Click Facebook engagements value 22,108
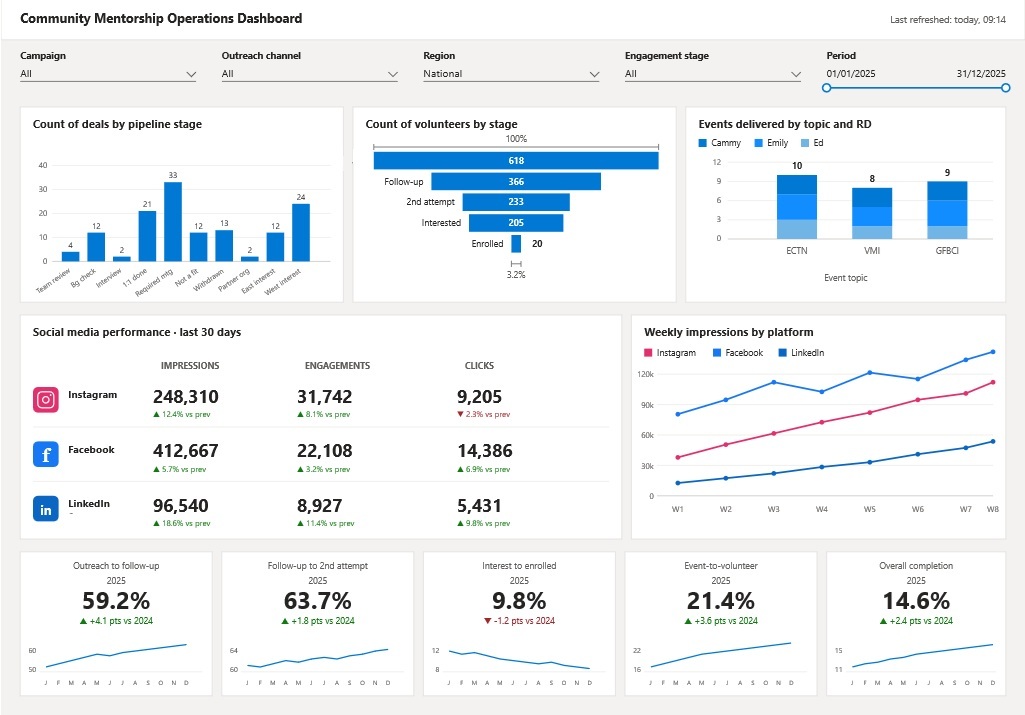Image resolution: width=1025 pixels, height=715 pixels. point(324,451)
